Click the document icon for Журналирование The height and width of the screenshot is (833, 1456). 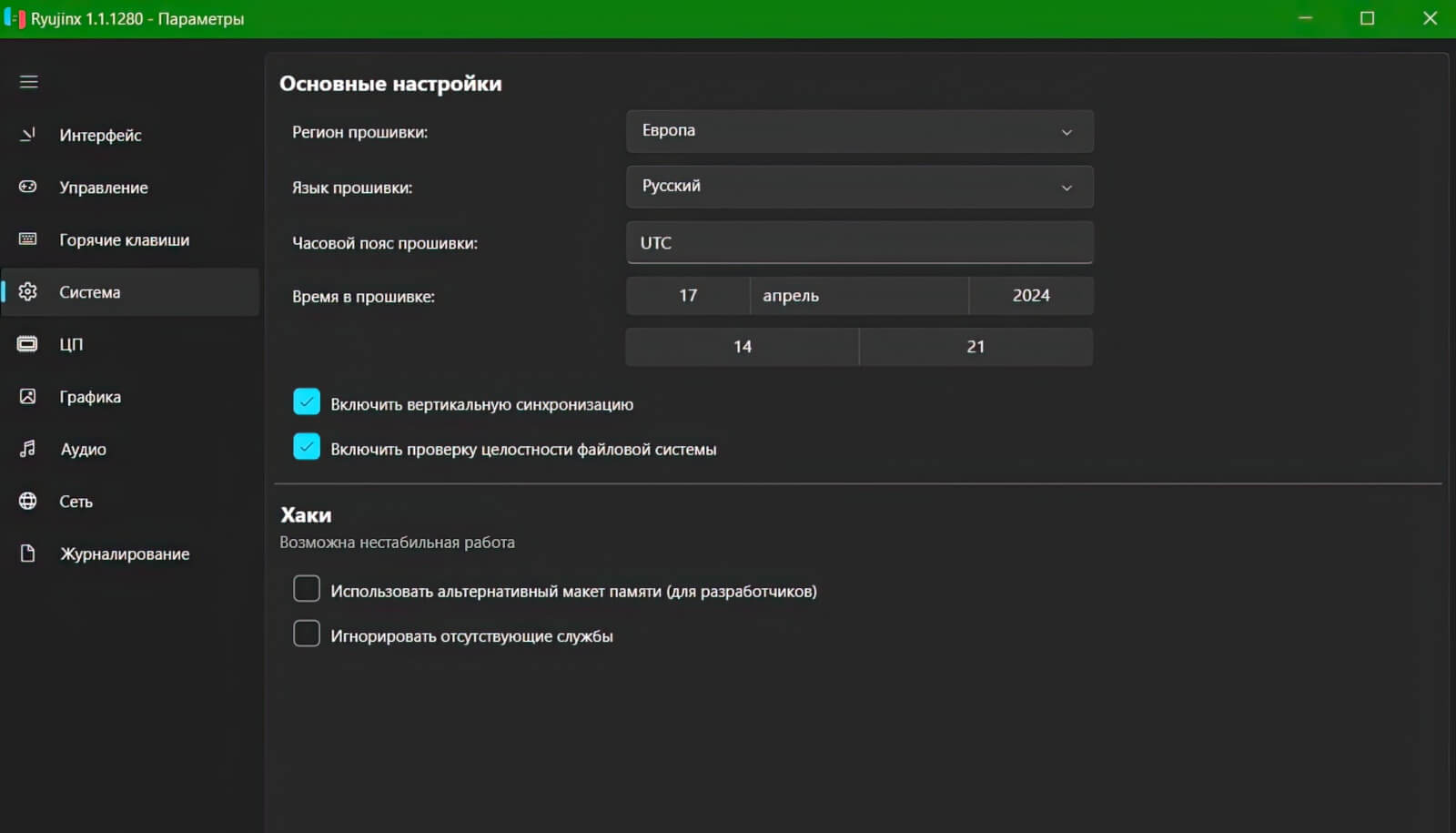[28, 554]
